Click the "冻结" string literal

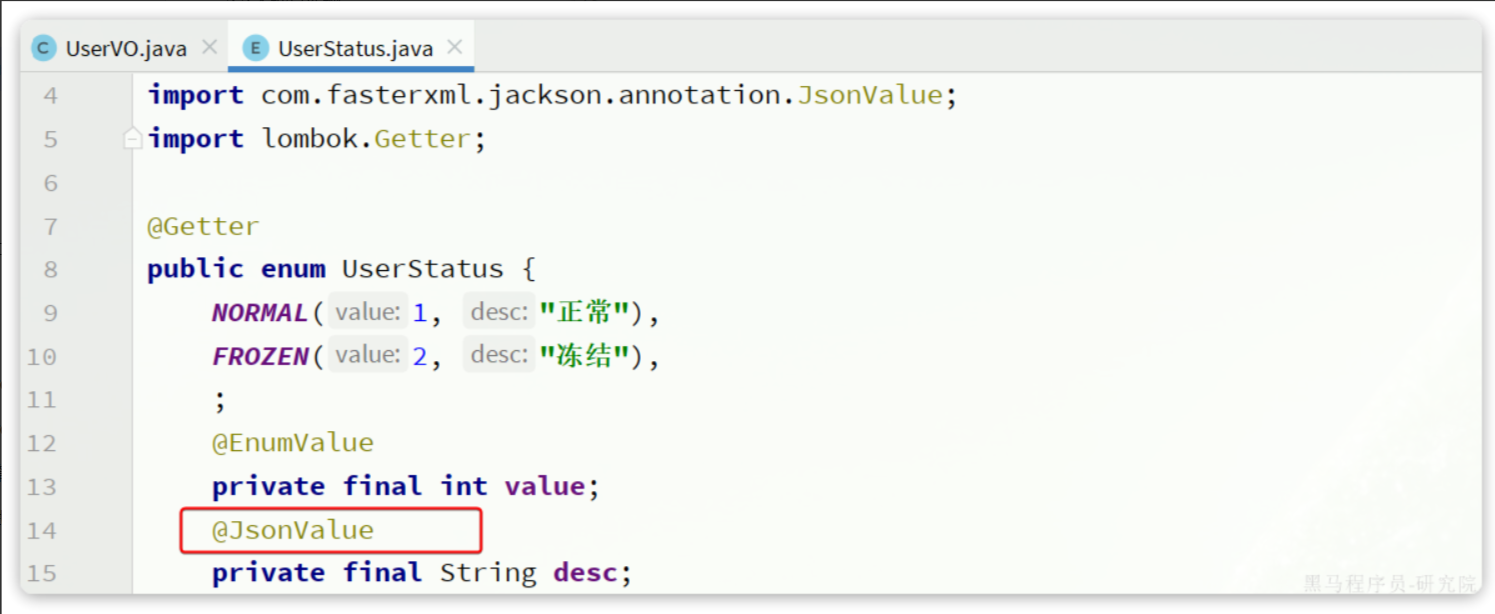click(584, 357)
